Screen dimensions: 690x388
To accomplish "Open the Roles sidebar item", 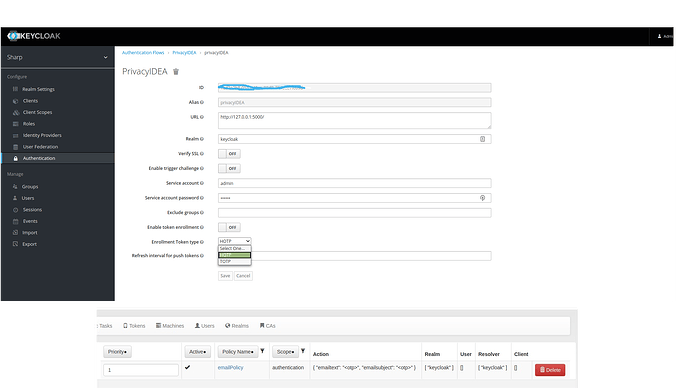I will (29, 124).
